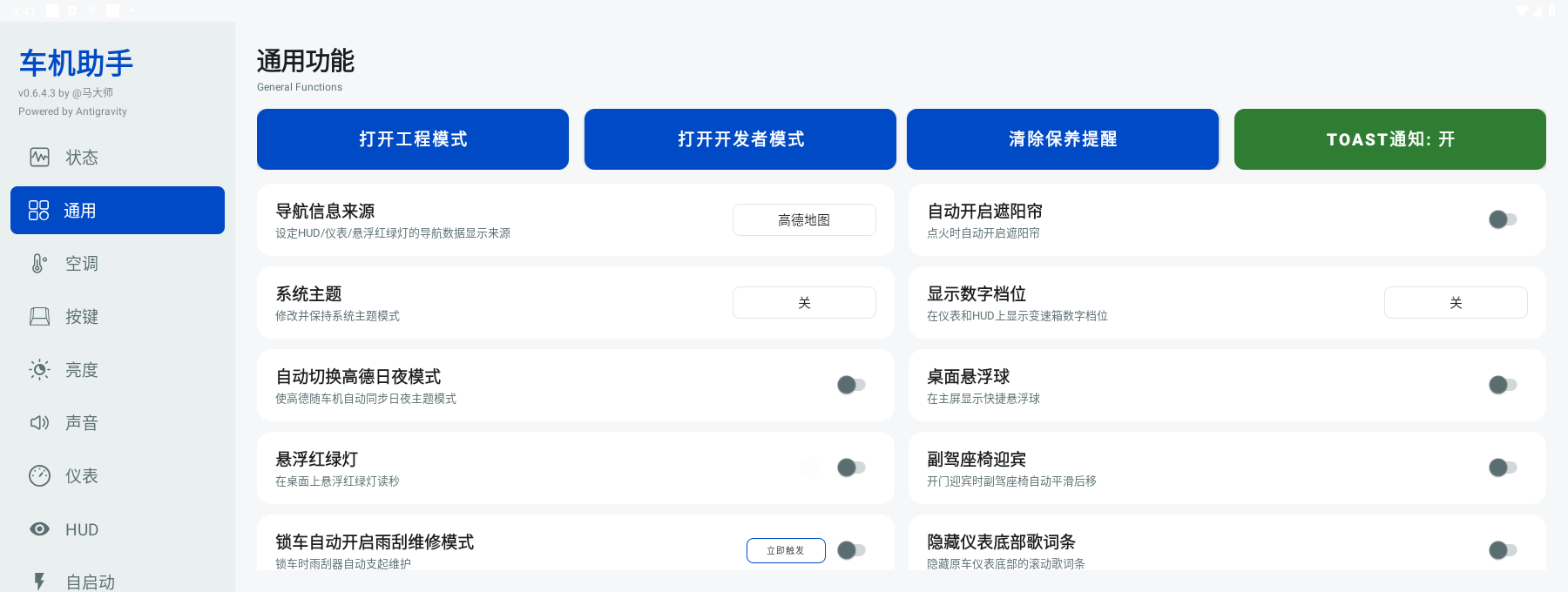Click the 仪表 gauge sidebar icon
Image resolution: width=1568 pixels, height=592 pixels.
coord(39,476)
